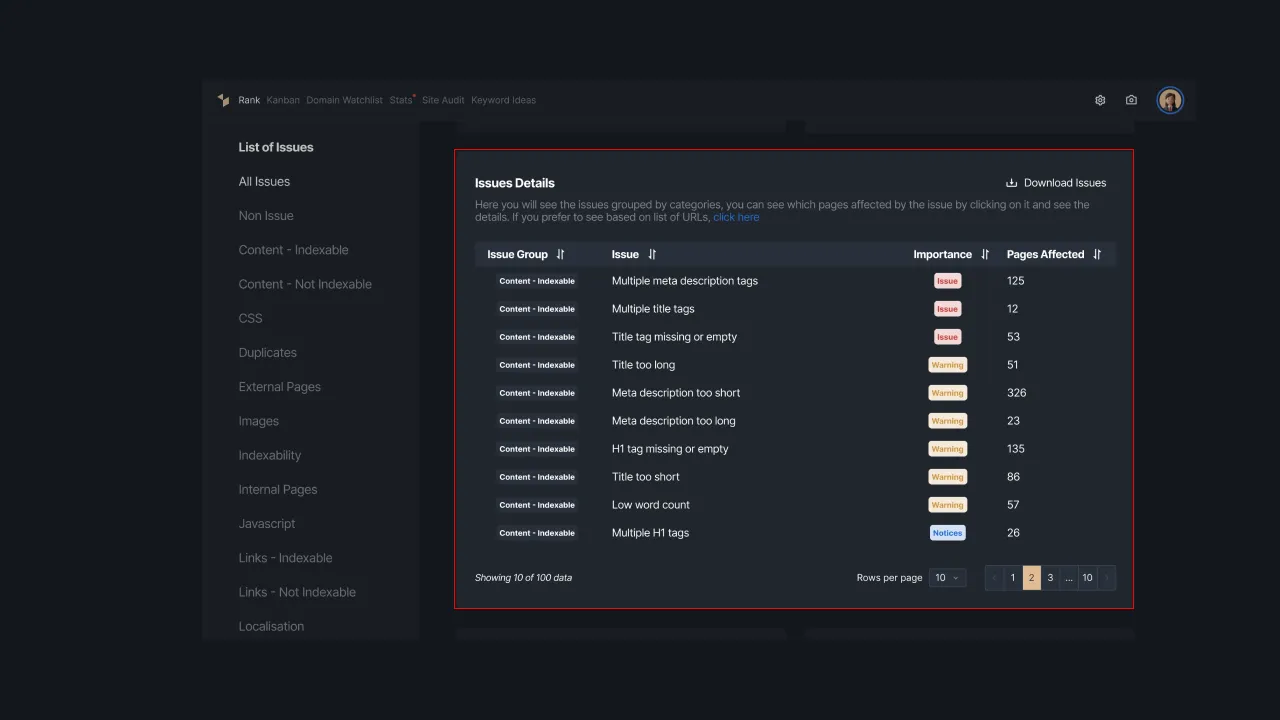Click the app logo icon beside Rank
The width and height of the screenshot is (1280, 720).
224,100
